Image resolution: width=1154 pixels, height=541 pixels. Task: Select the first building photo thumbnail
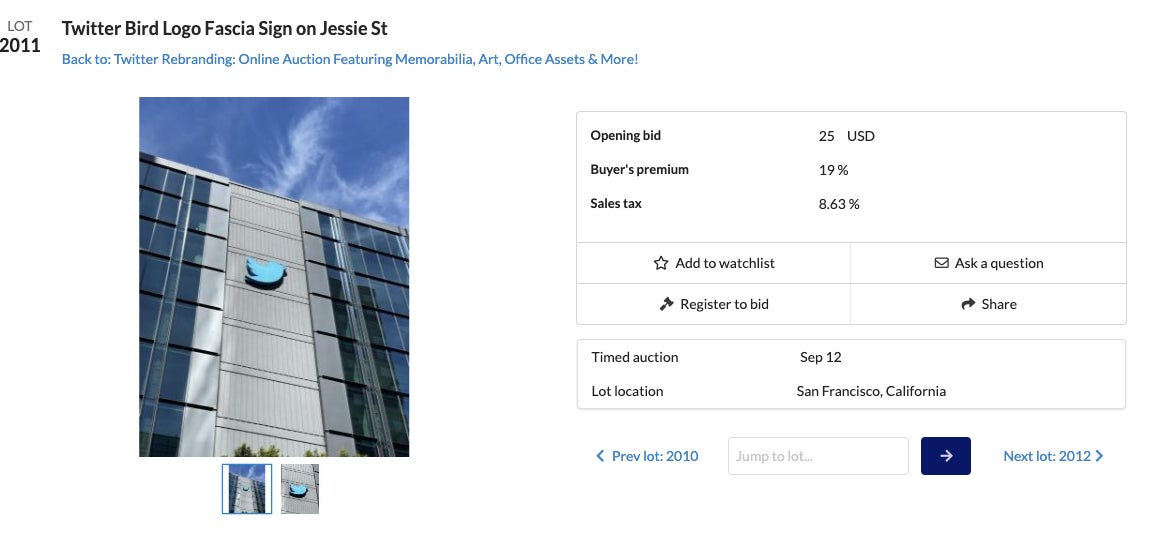247,489
